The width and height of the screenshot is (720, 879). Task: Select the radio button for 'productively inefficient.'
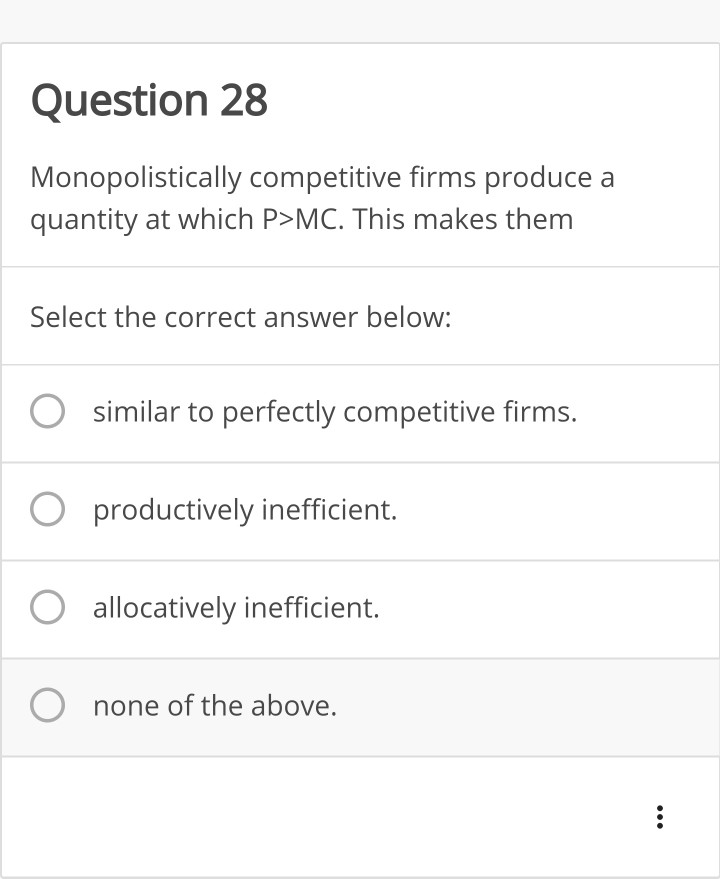(47, 510)
